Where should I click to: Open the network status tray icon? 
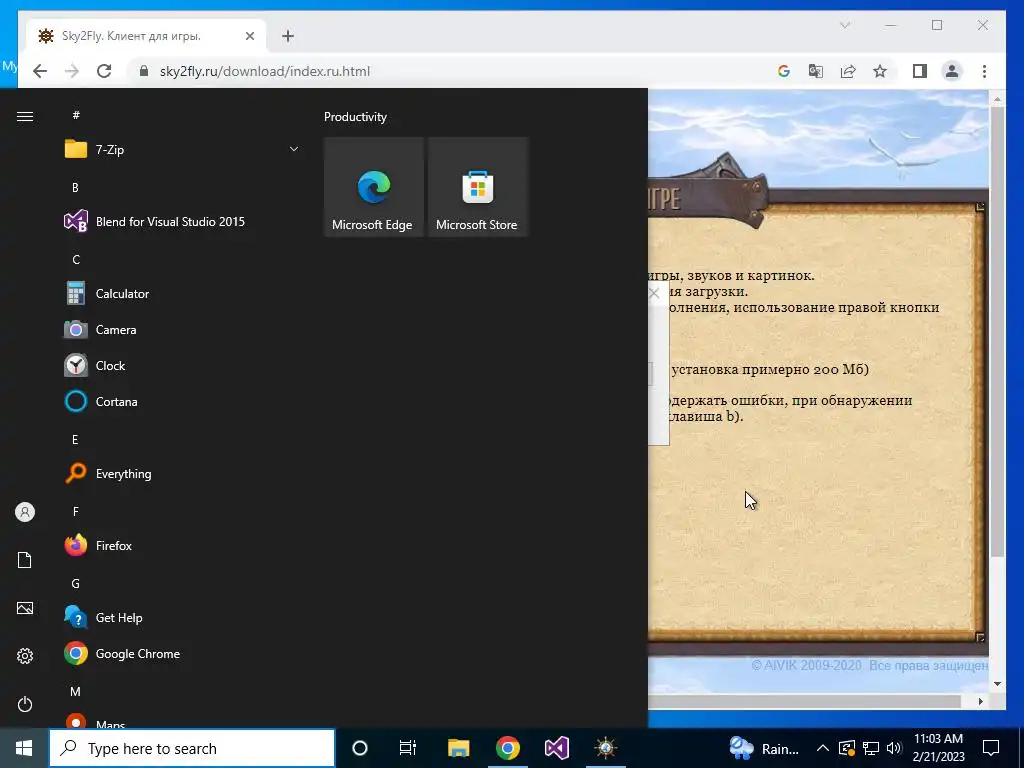871,748
